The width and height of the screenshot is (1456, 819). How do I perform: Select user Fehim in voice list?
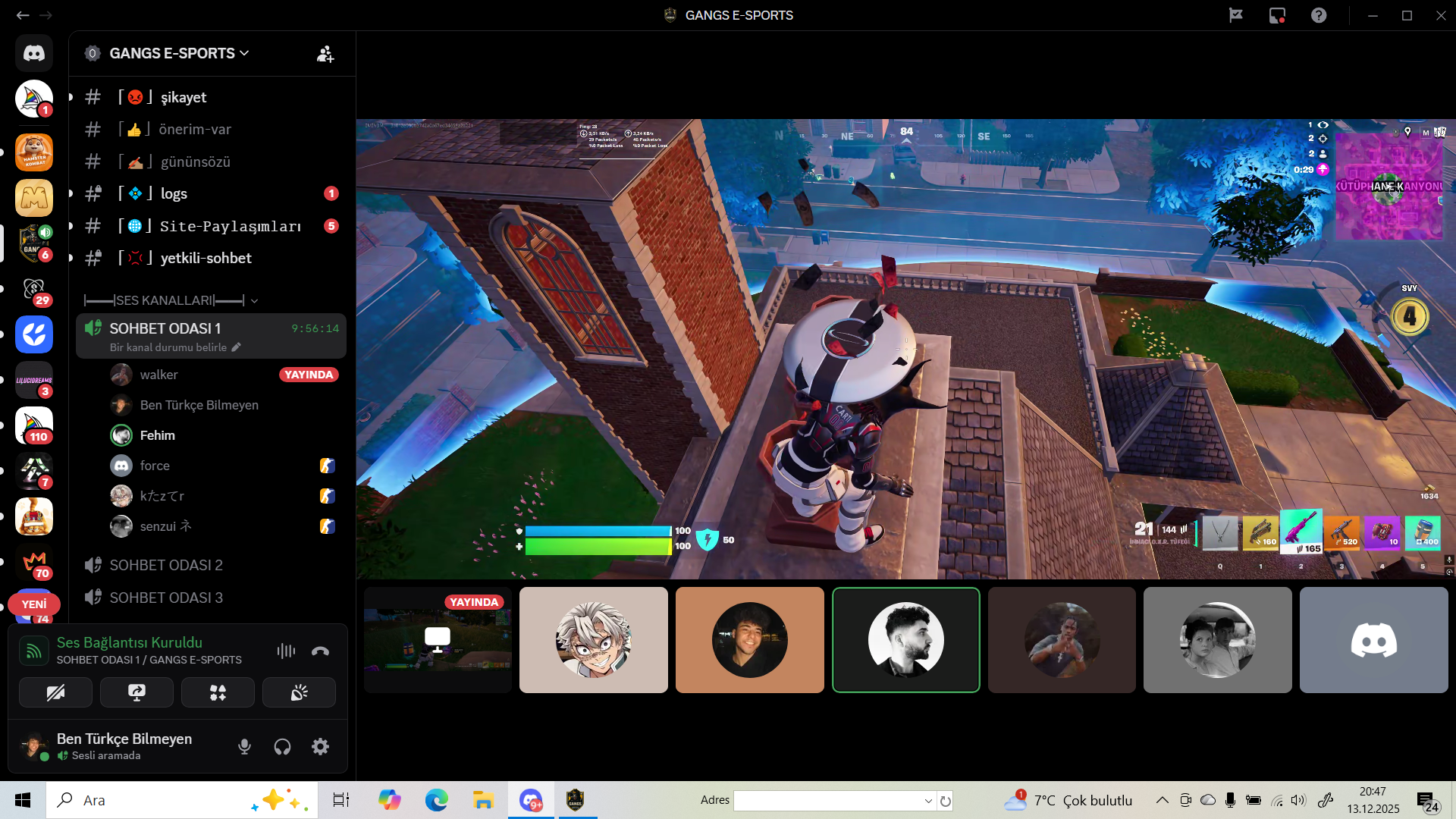pos(224,435)
